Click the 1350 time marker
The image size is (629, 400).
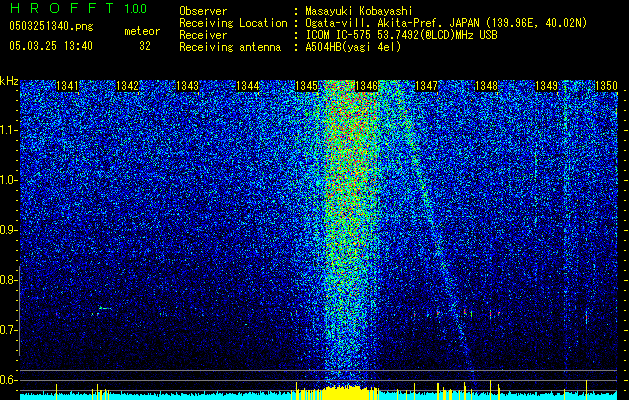606,86
